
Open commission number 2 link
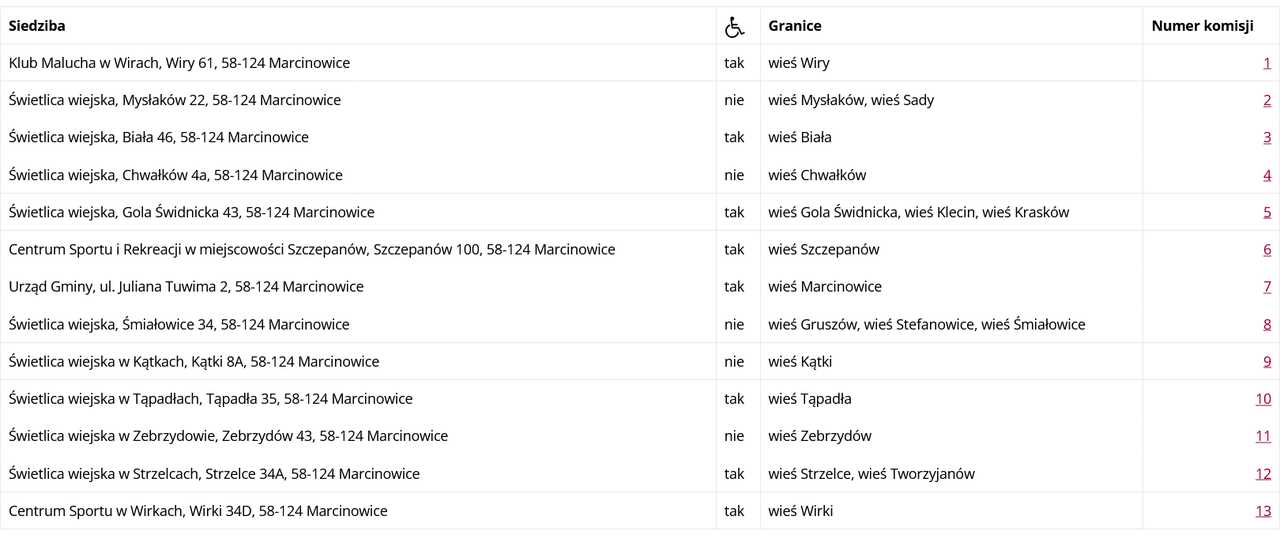(x=1267, y=100)
